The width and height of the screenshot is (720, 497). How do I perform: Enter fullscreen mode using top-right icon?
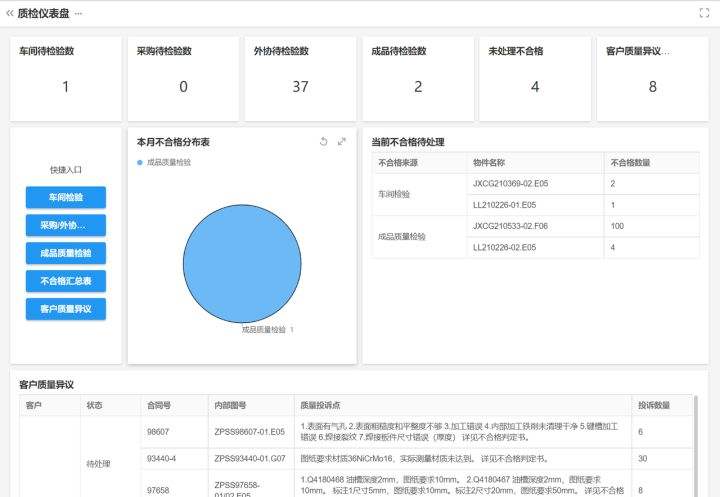tap(704, 13)
